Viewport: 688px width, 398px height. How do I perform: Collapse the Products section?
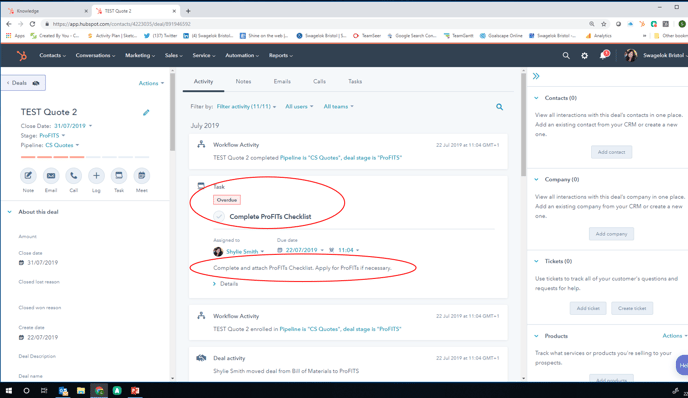tap(536, 336)
